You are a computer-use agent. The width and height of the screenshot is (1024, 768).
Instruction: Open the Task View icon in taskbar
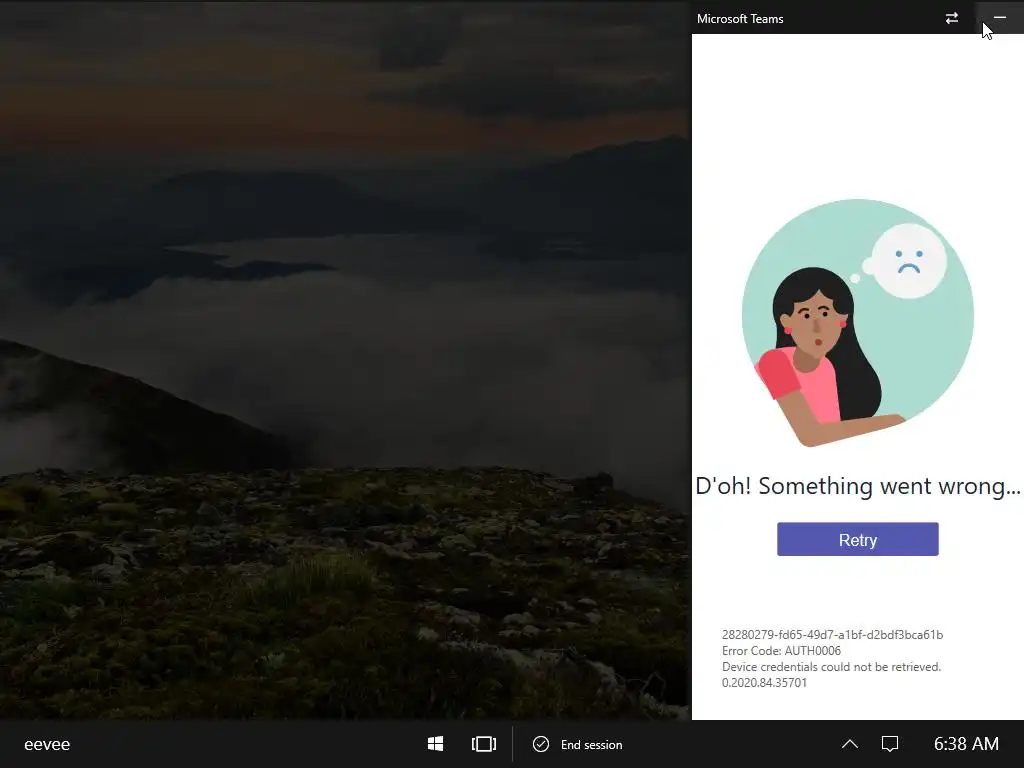(x=484, y=744)
